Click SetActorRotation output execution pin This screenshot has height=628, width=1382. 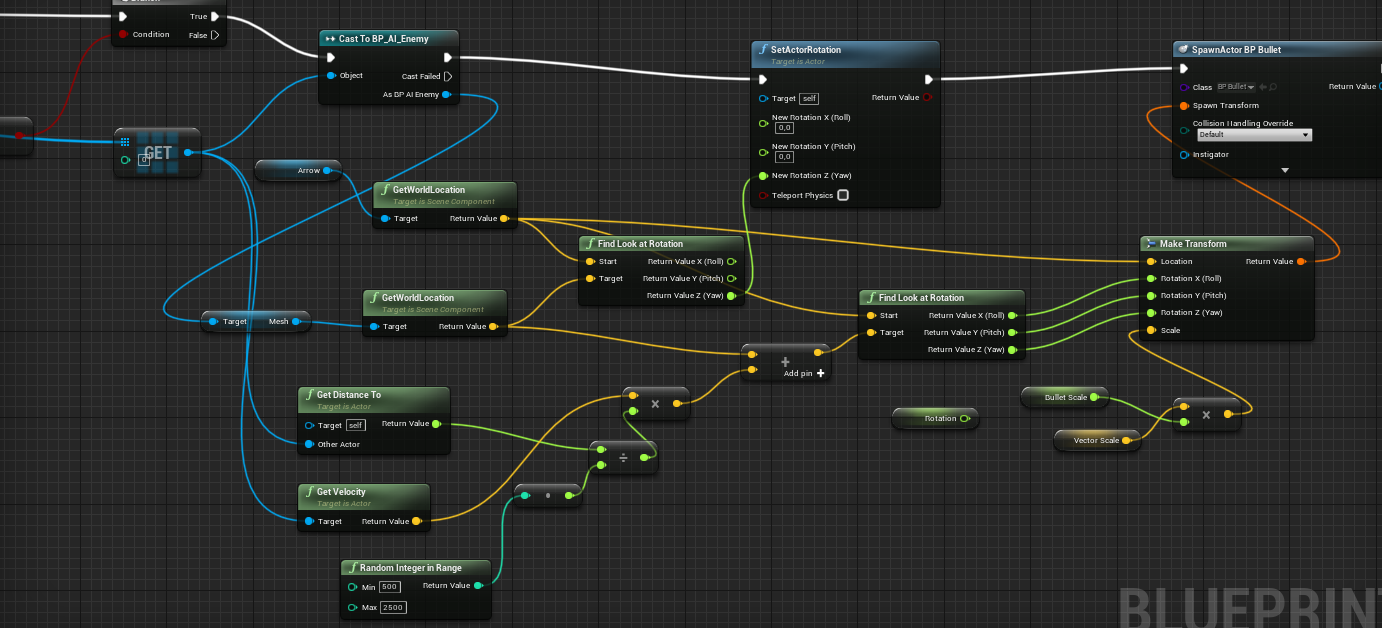(x=929, y=79)
